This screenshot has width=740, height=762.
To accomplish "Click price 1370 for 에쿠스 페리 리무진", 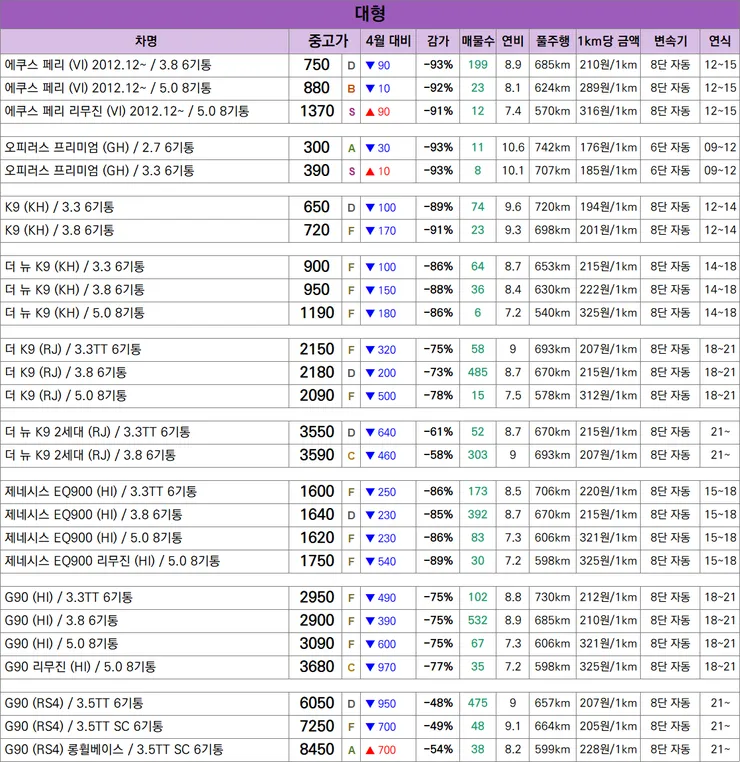I will 317,111.
